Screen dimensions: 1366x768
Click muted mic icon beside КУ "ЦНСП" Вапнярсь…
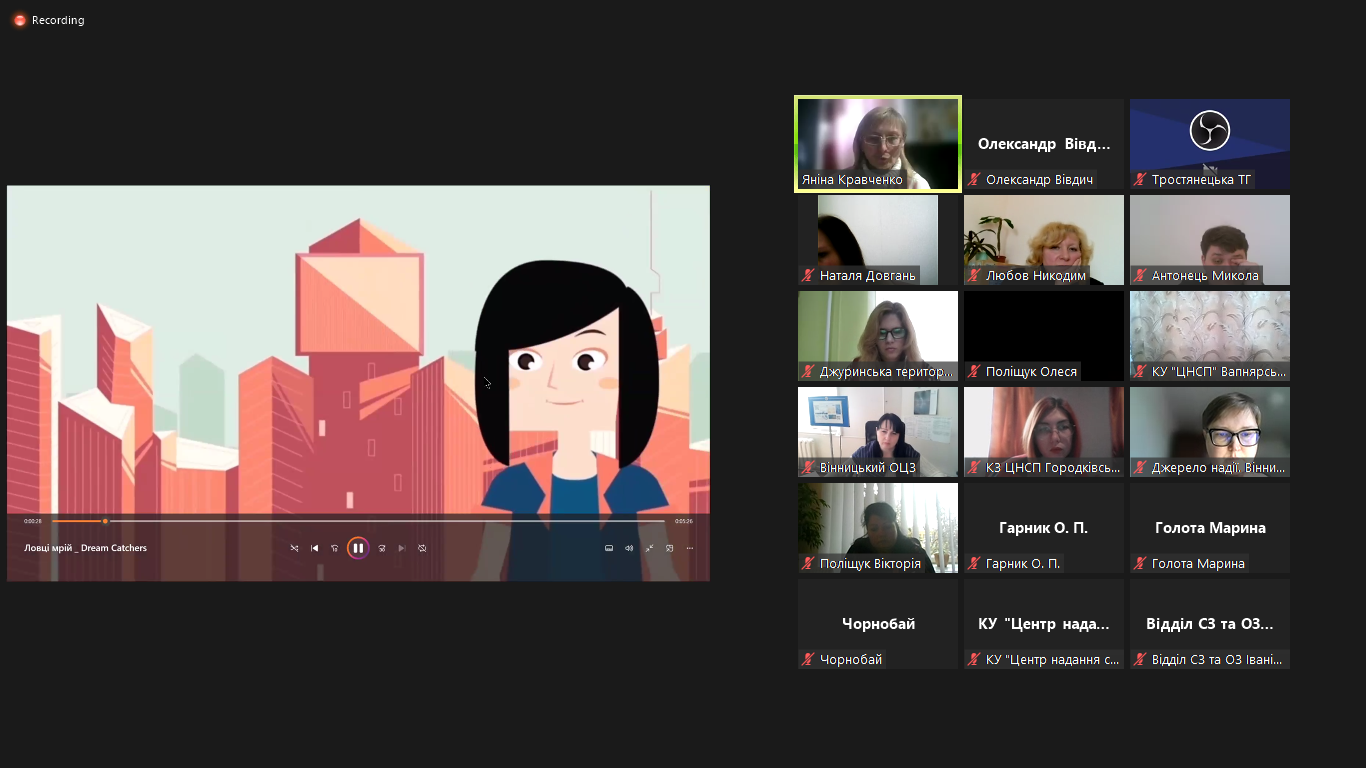(x=1140, y=372)
